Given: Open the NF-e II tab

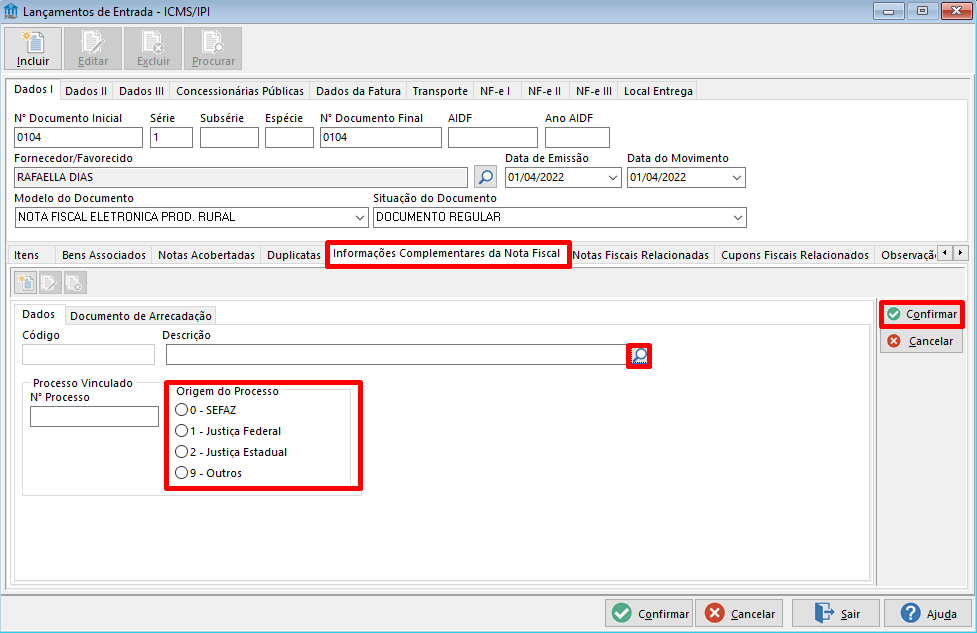Looking at the screenshot, I should (x=544, y=91).
